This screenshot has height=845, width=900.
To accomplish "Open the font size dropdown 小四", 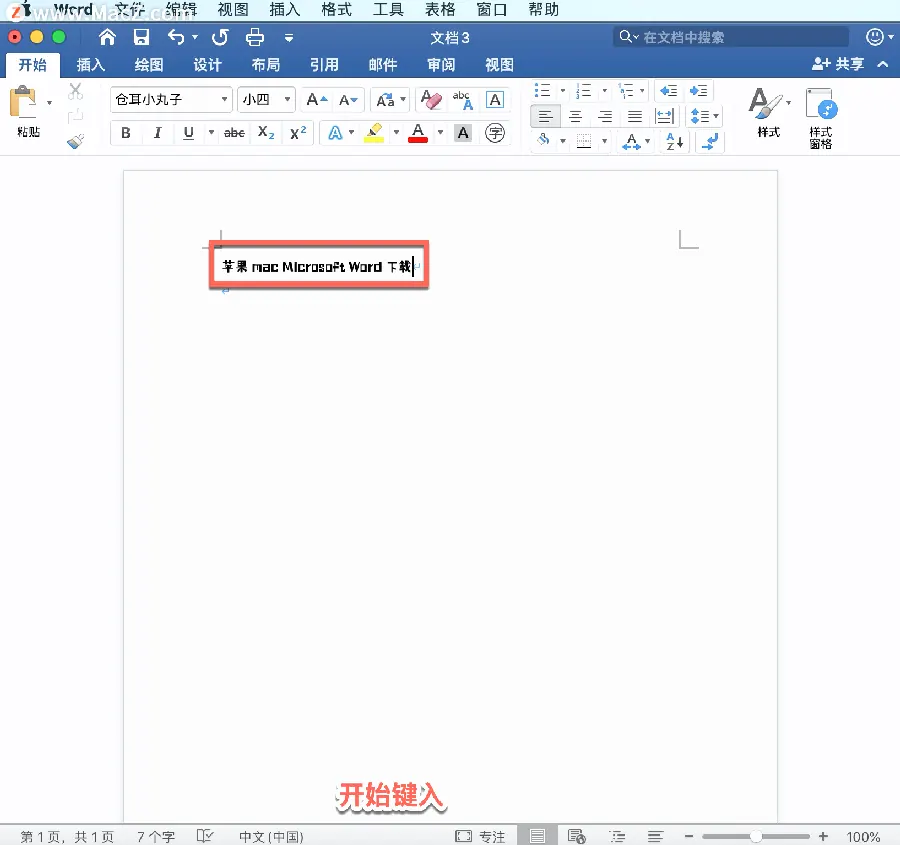I will [287, 99].
